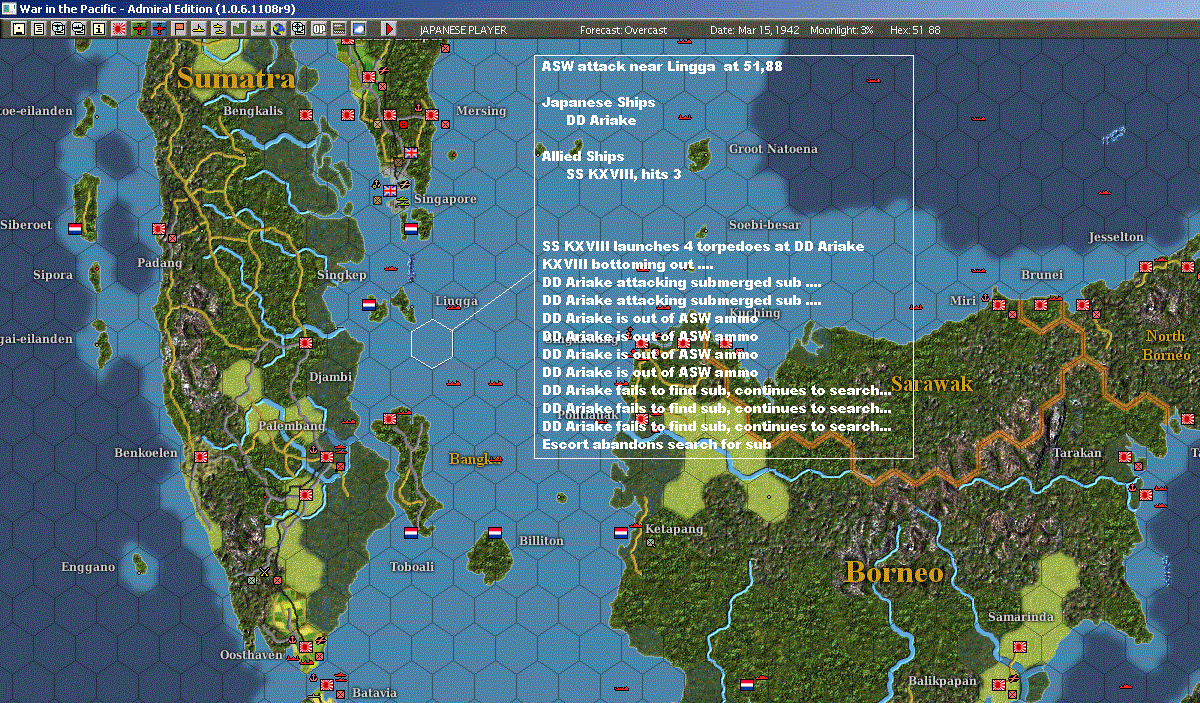The width and height of the screenshot is (1200, 703).
Task: Select the green-background red airplane icon
Action: [x=139, y=29]
